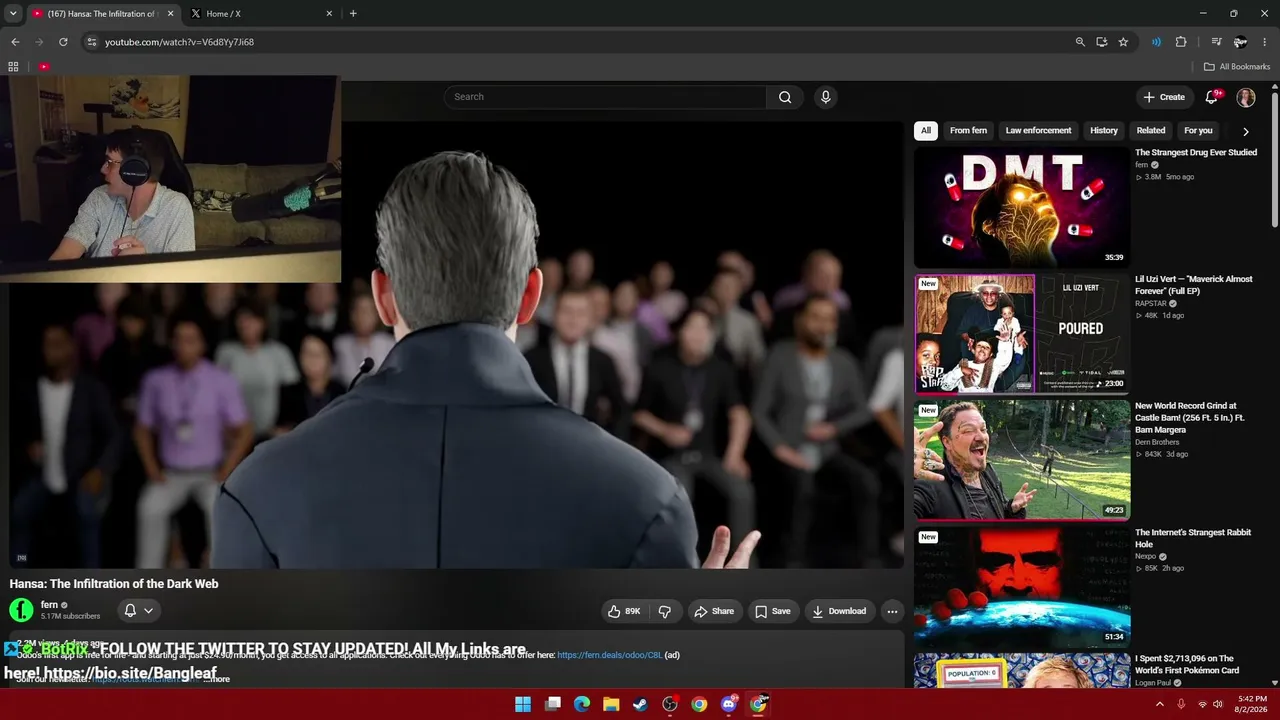Open the taskbar clock showing 5:42 PM
This screenshot has height=720, width=1280.
pos(1252,704)
